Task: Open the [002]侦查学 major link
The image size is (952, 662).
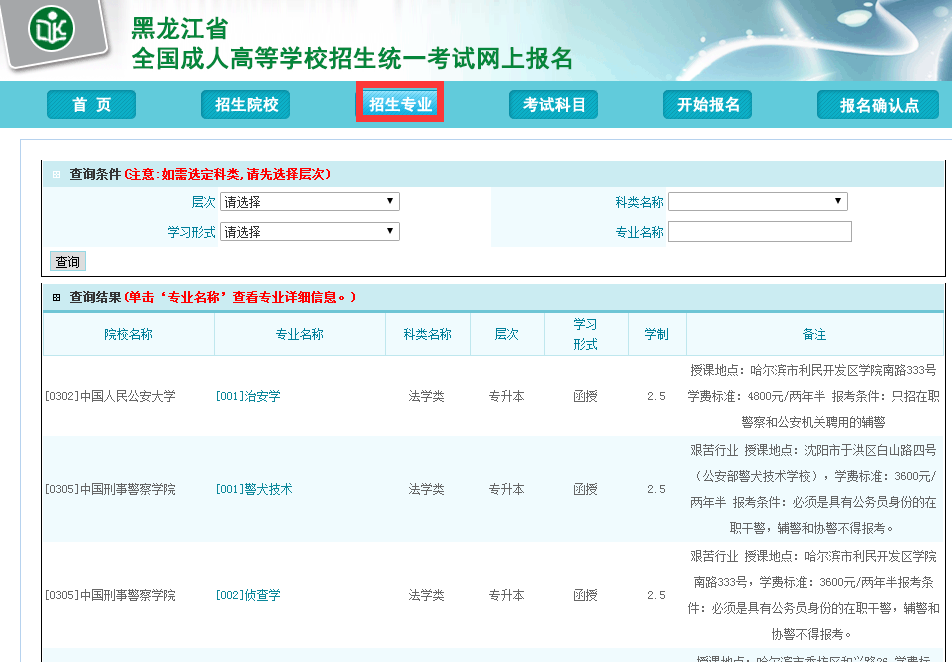Action: click(248, 595)
